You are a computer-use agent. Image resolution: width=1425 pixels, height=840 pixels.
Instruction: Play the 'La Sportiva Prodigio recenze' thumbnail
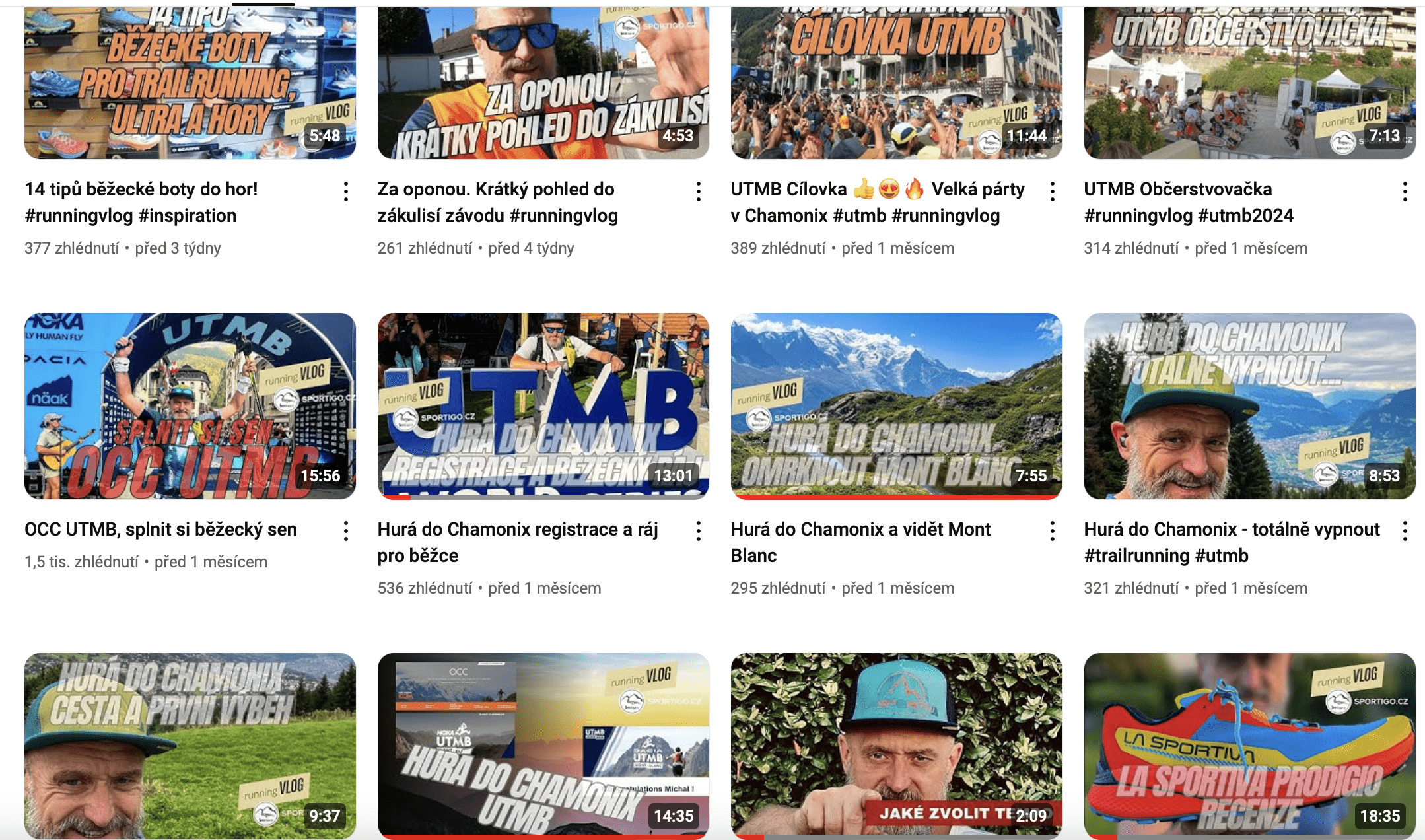tap(1250, 746)
